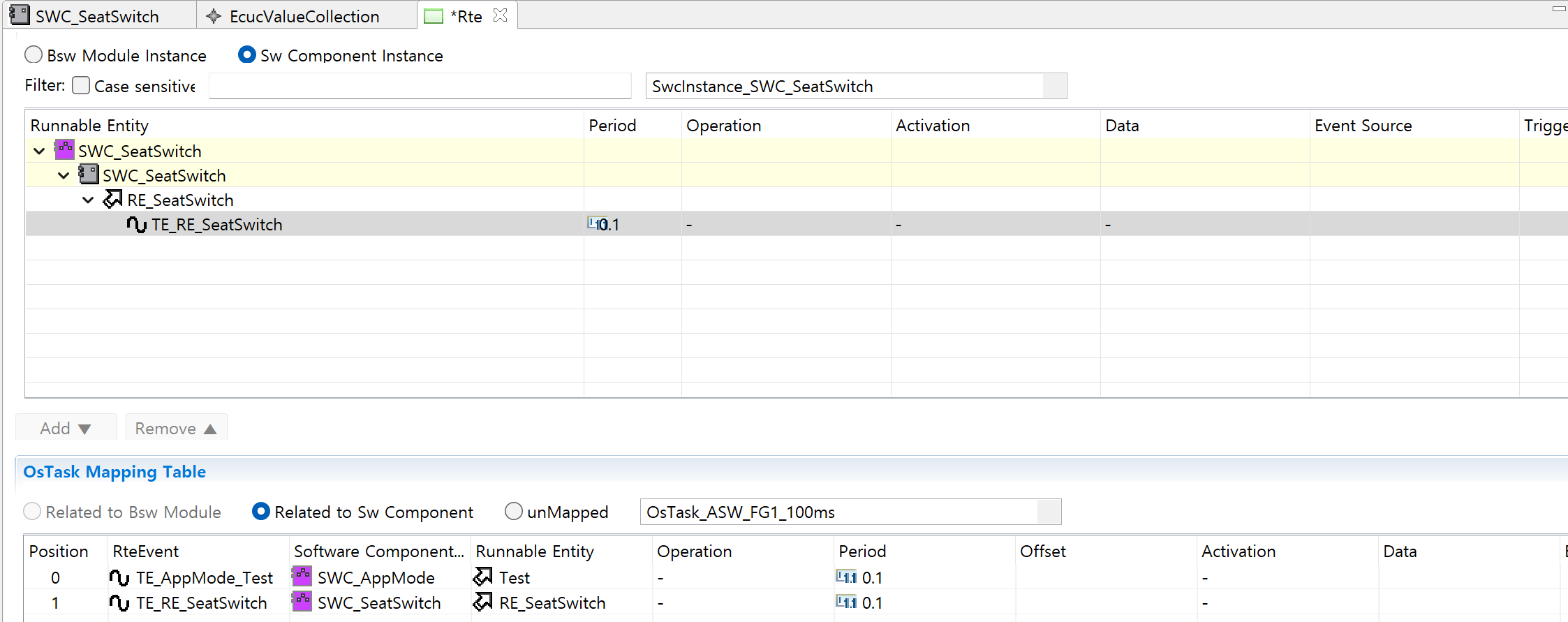Collapse the RE_SeatSwitch runnable node
This screenshot has height=622, width=1568.
pos(88,200)
